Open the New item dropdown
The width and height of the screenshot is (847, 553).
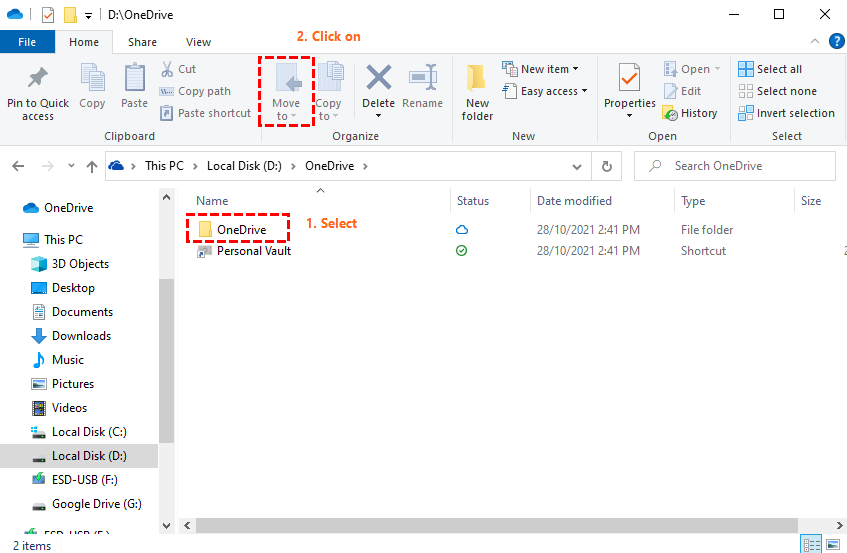[x=540, y=69]
